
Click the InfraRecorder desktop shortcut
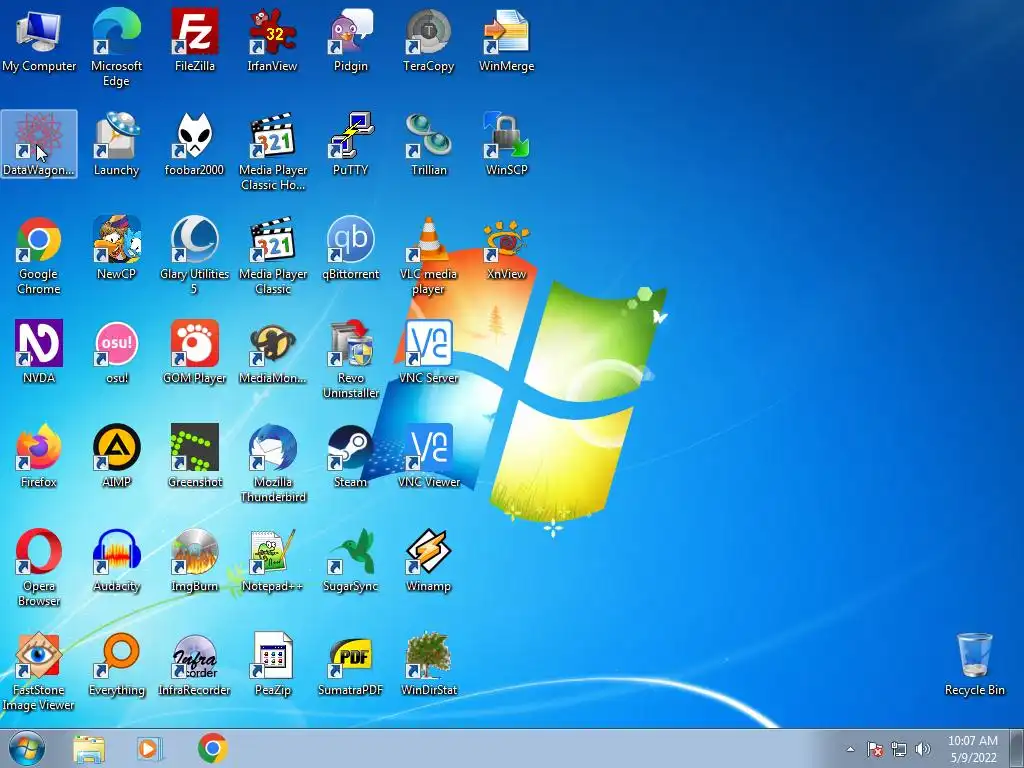tap(195, 664)
